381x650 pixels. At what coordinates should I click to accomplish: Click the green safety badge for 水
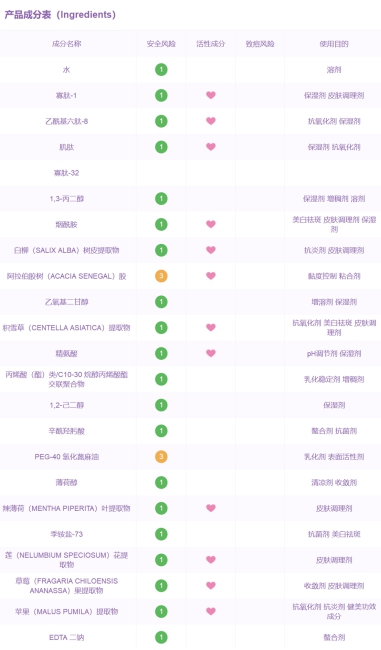(161, 70)
